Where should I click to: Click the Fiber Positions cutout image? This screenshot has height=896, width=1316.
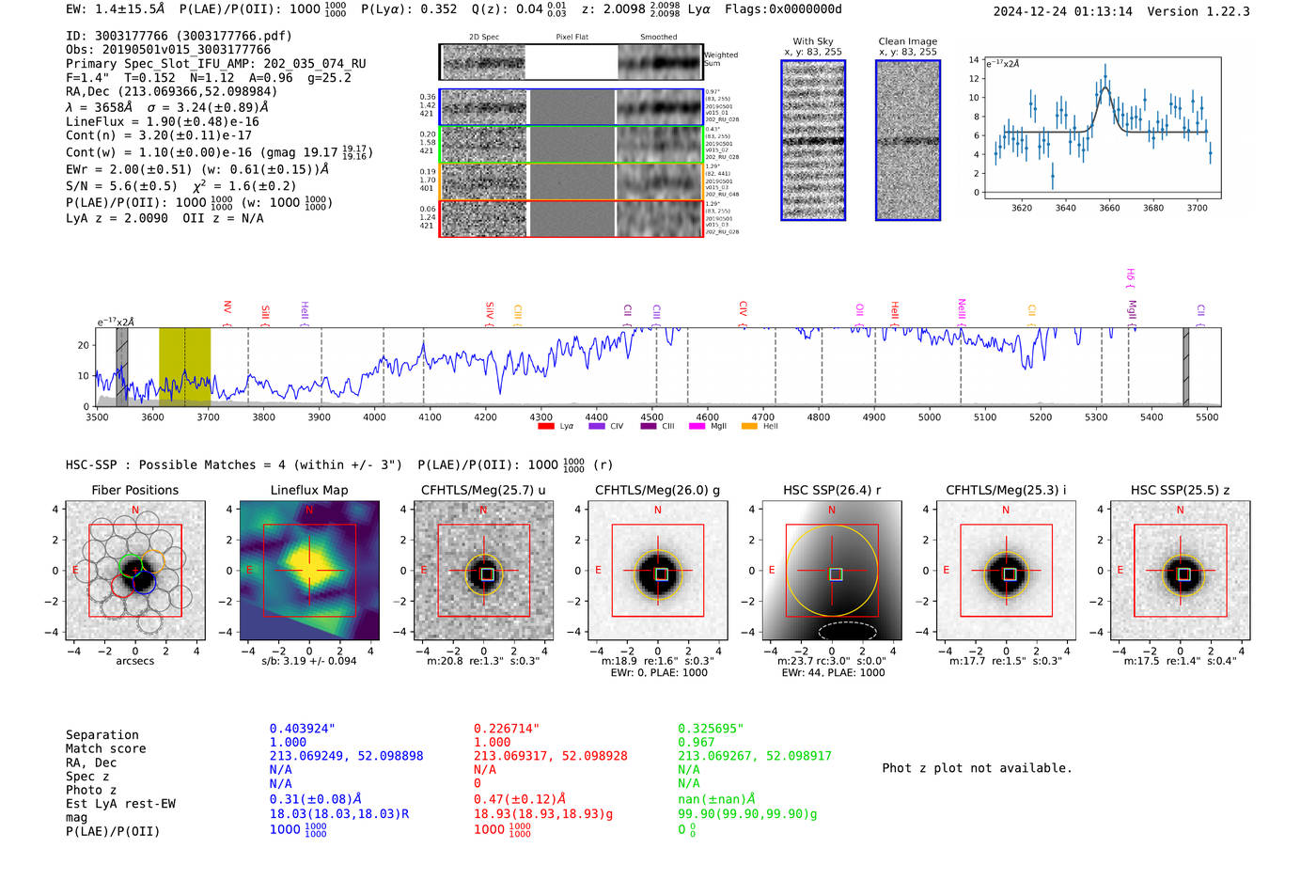point(135,571)
